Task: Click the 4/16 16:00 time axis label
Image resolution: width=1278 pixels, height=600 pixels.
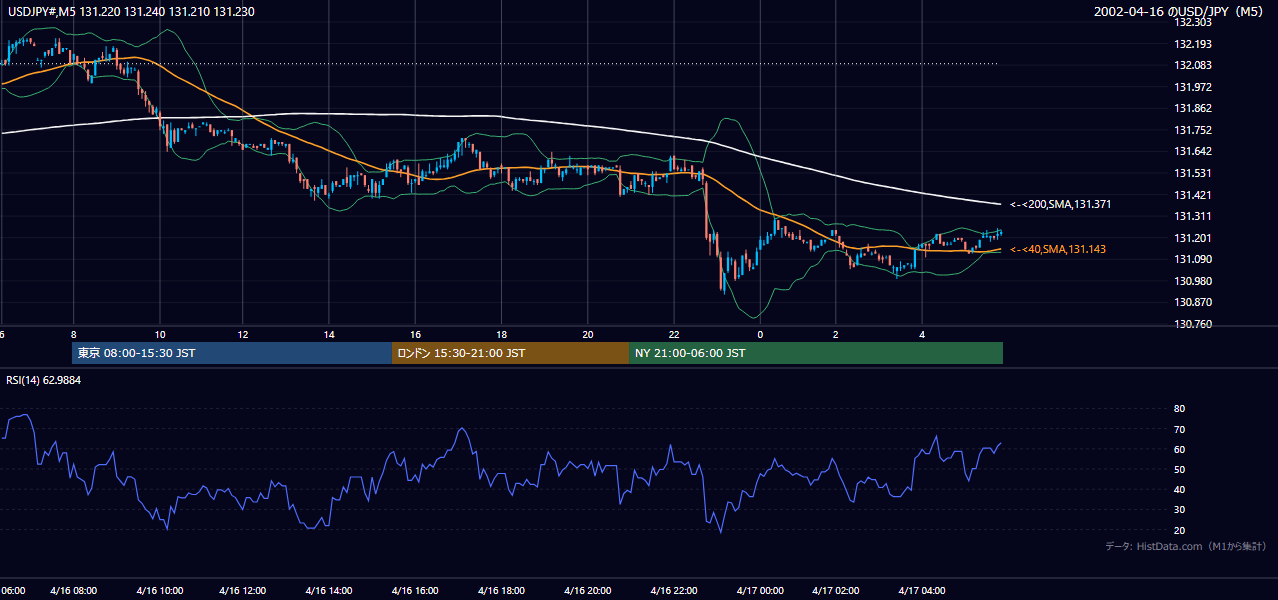Action: coord(414,591)
